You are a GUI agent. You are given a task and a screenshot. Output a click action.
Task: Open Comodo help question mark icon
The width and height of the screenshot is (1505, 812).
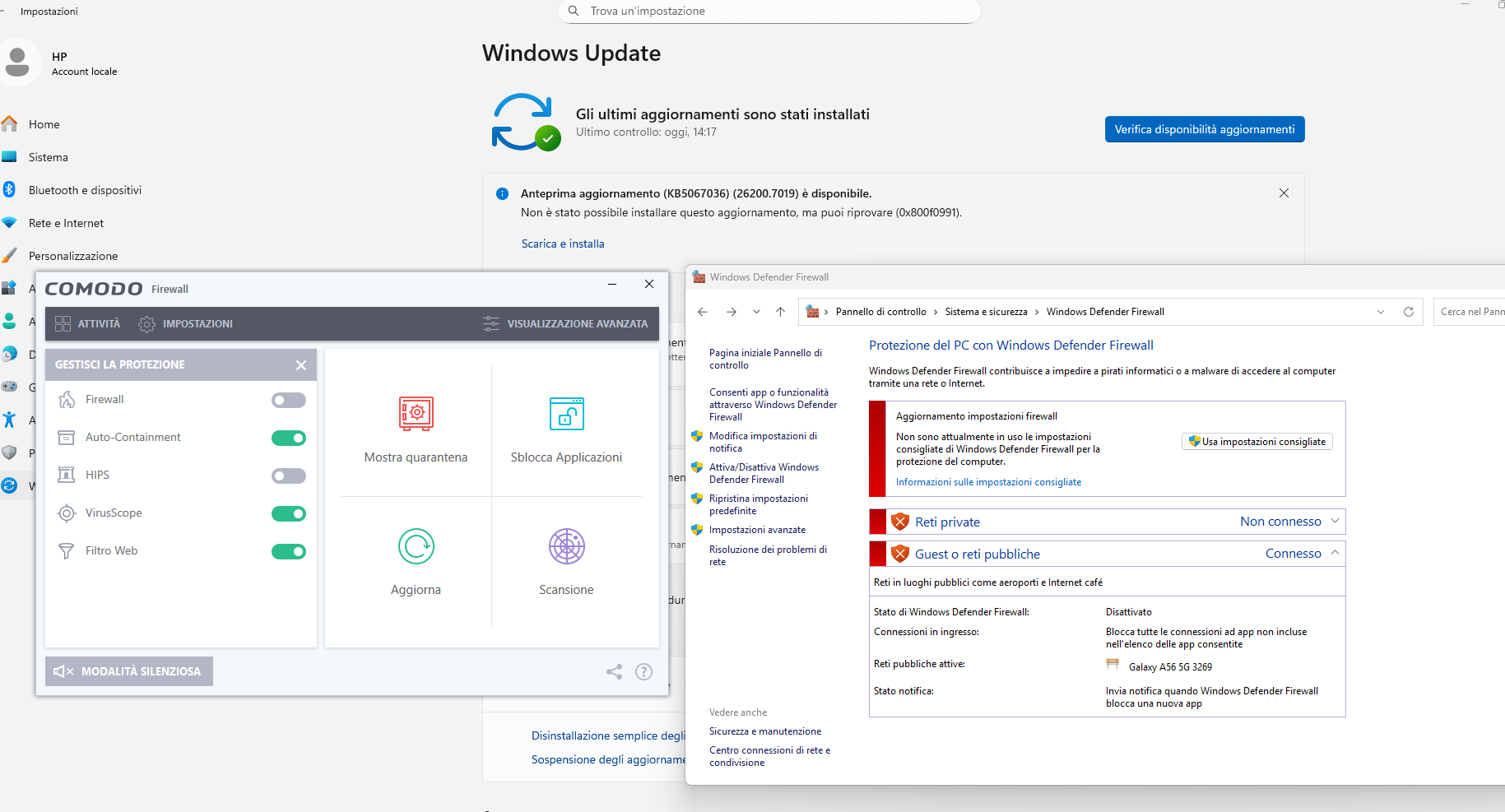click(643, 671)
